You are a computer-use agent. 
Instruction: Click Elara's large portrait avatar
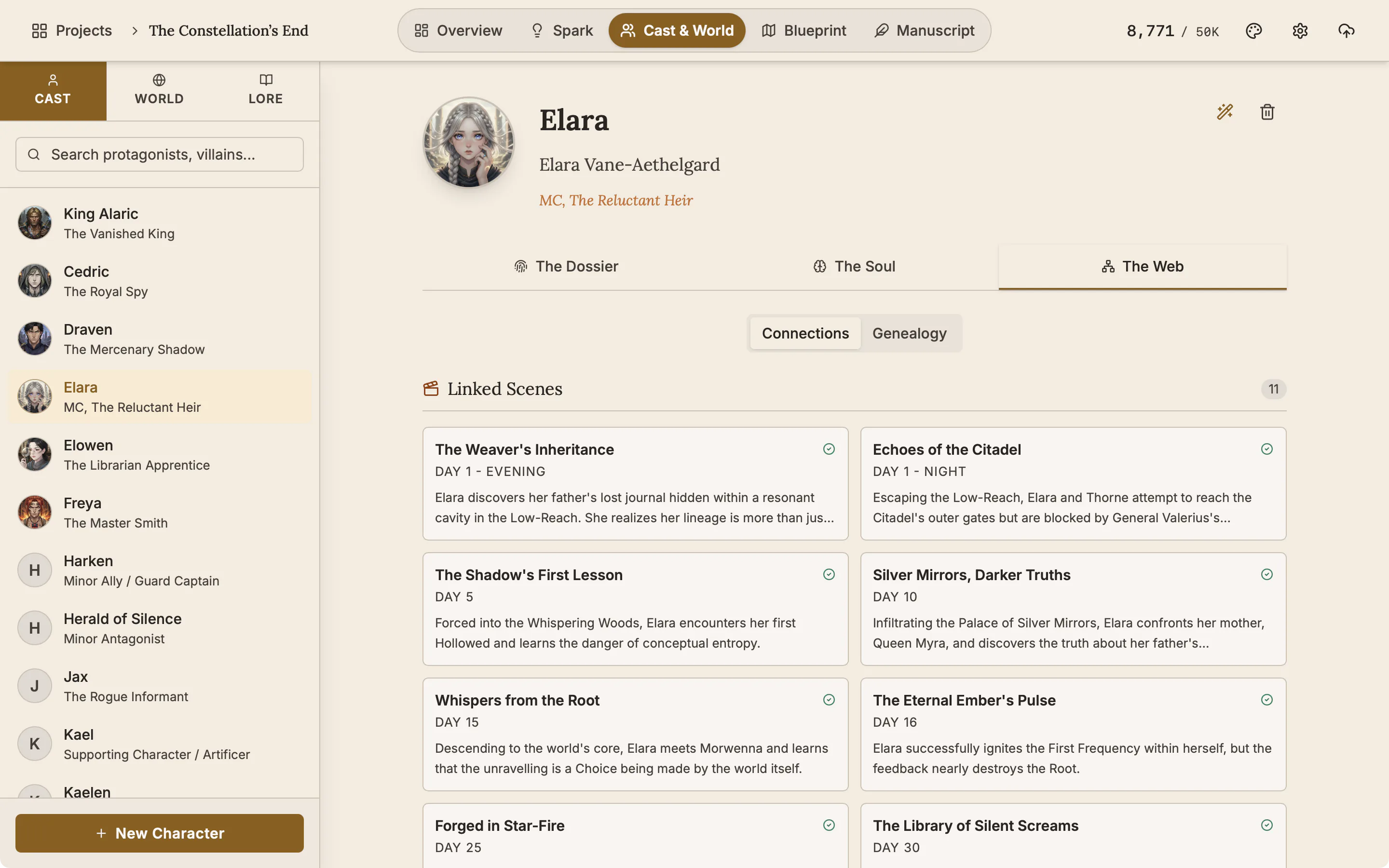pyautogui.click(x=468, y=142)
